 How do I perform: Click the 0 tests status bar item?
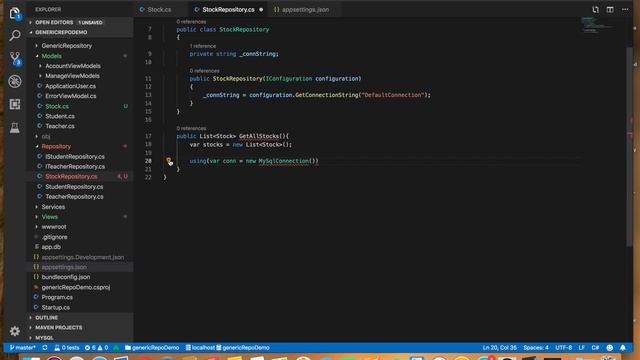(67, 348)
